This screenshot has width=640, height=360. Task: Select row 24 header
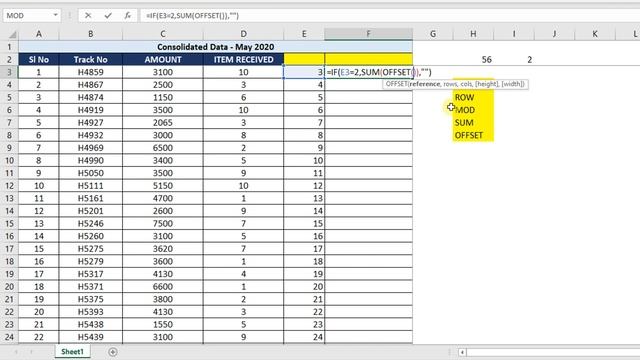[x=9, y=337]
